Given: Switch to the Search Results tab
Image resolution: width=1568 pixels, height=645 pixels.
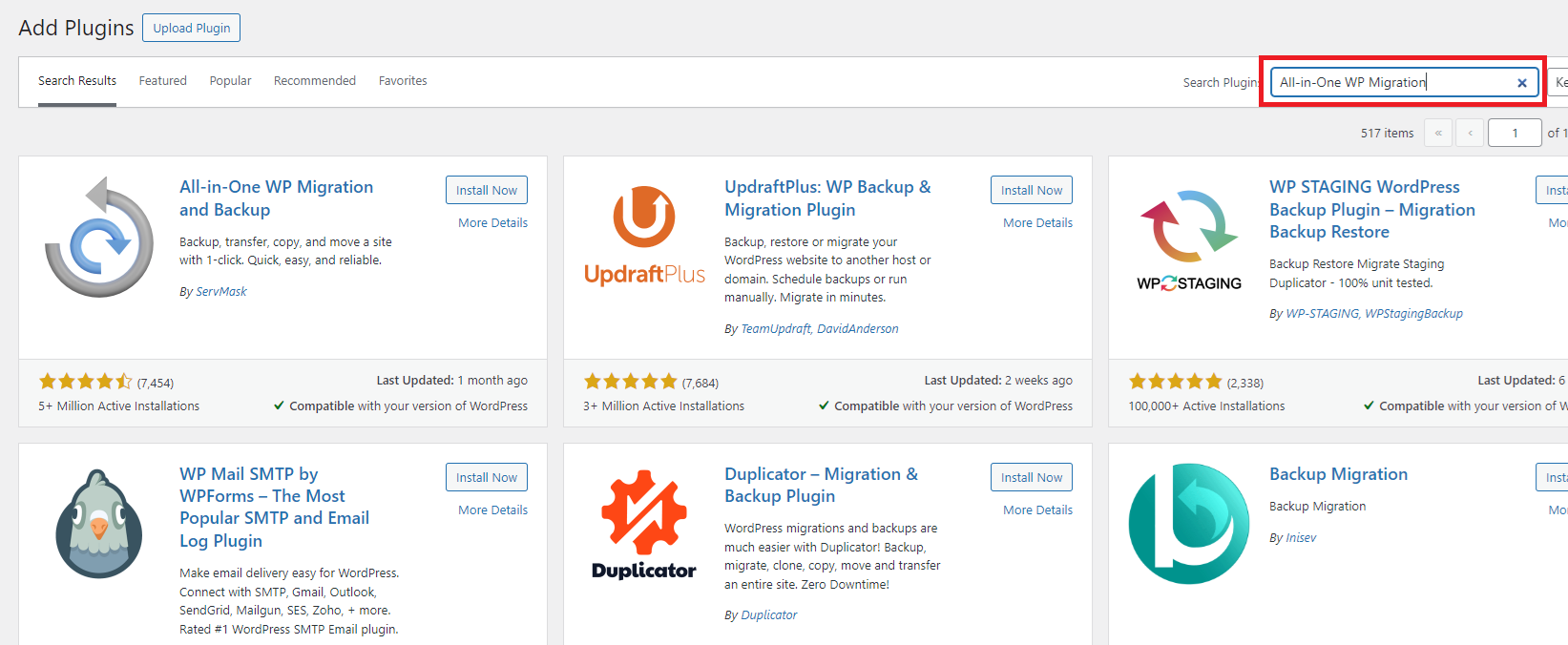Looking at the screenshot, I should pos(77,81).
